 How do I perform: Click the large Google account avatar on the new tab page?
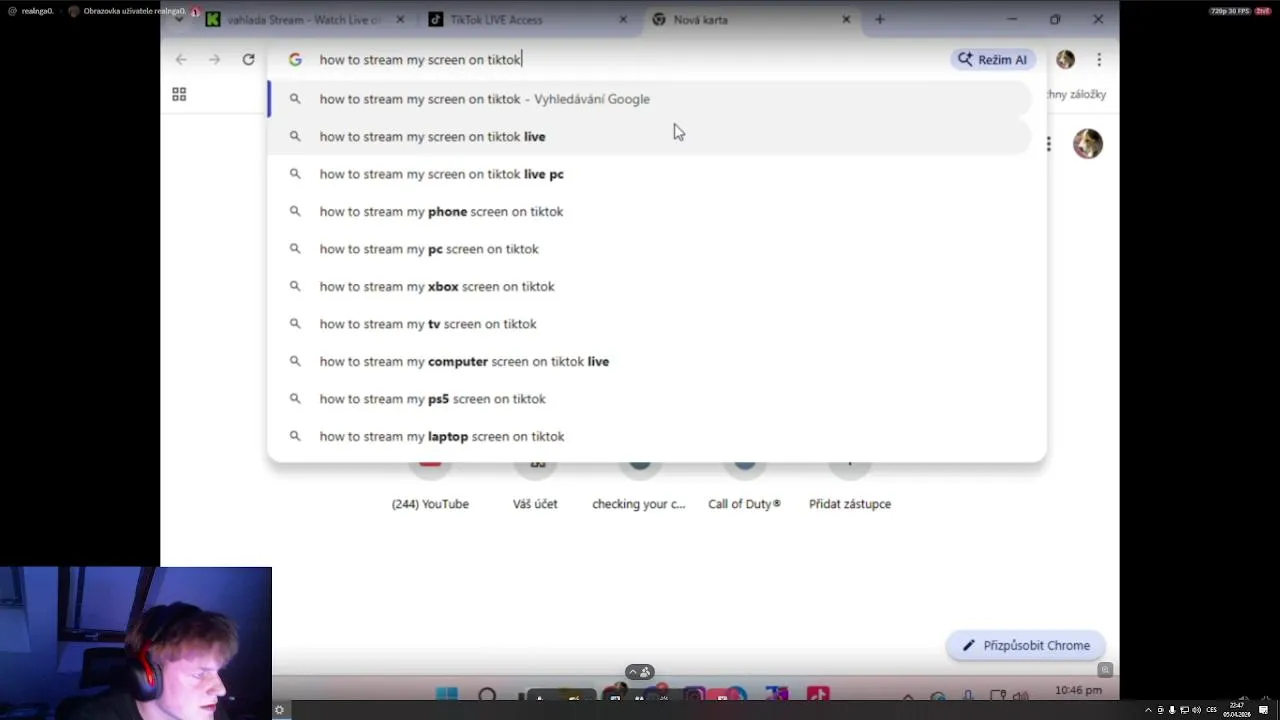click(1088, 144)
